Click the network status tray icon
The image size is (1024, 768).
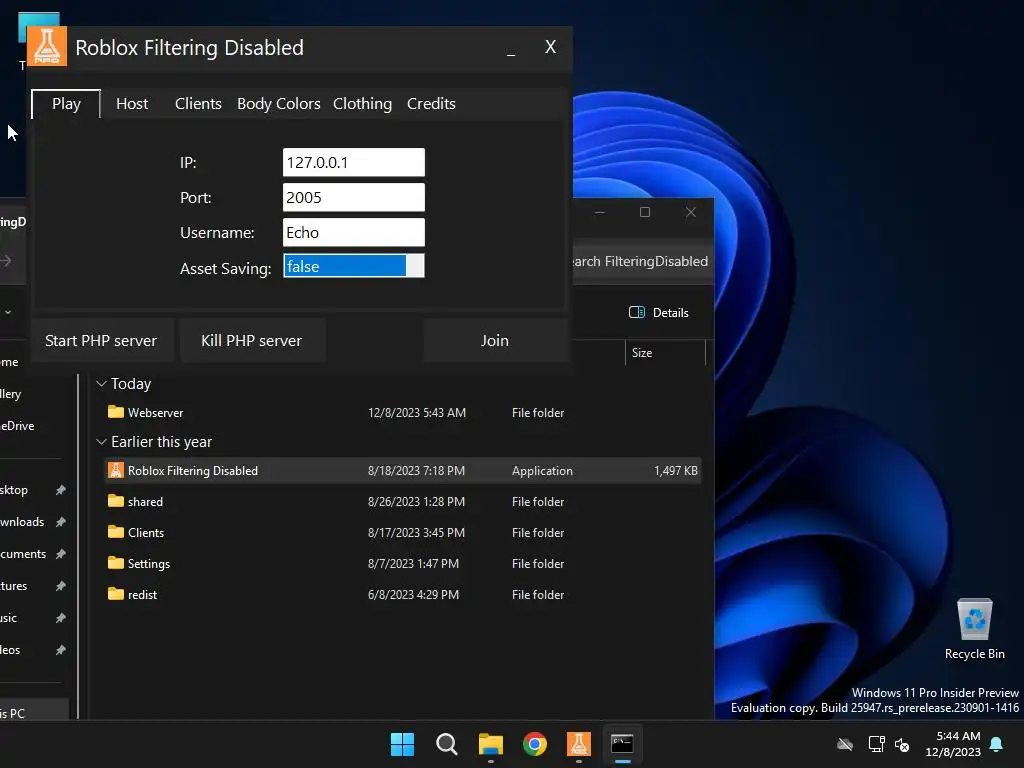pos(876,744)
